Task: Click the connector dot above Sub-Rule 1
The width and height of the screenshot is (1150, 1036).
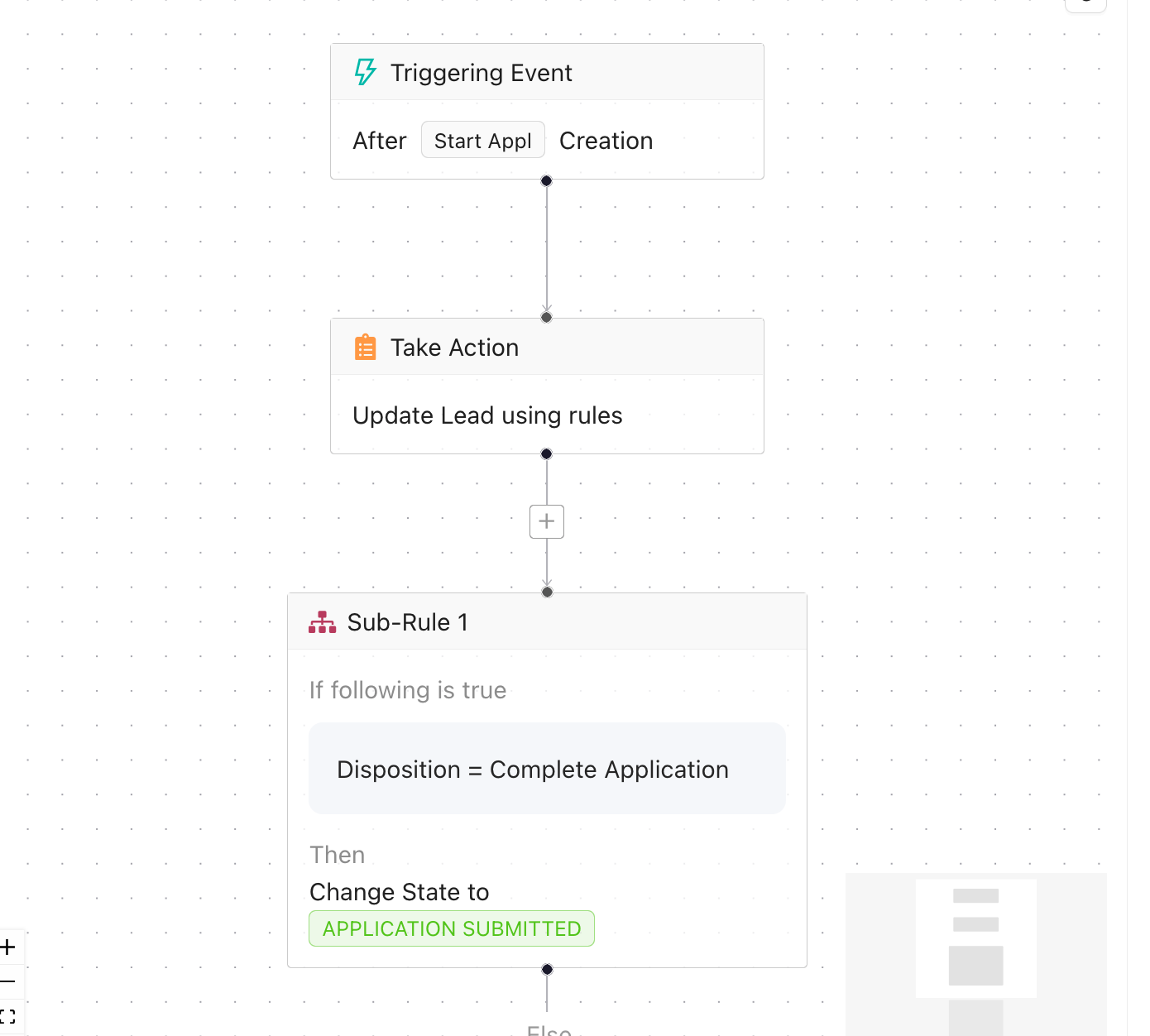Action: [546, 592]
